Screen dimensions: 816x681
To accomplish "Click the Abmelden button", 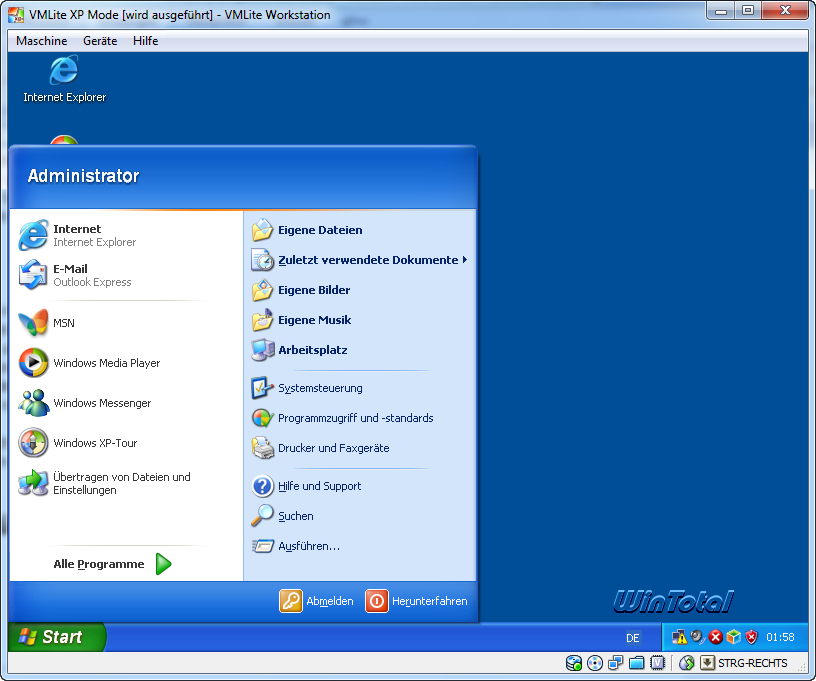I will pos(316,601).
